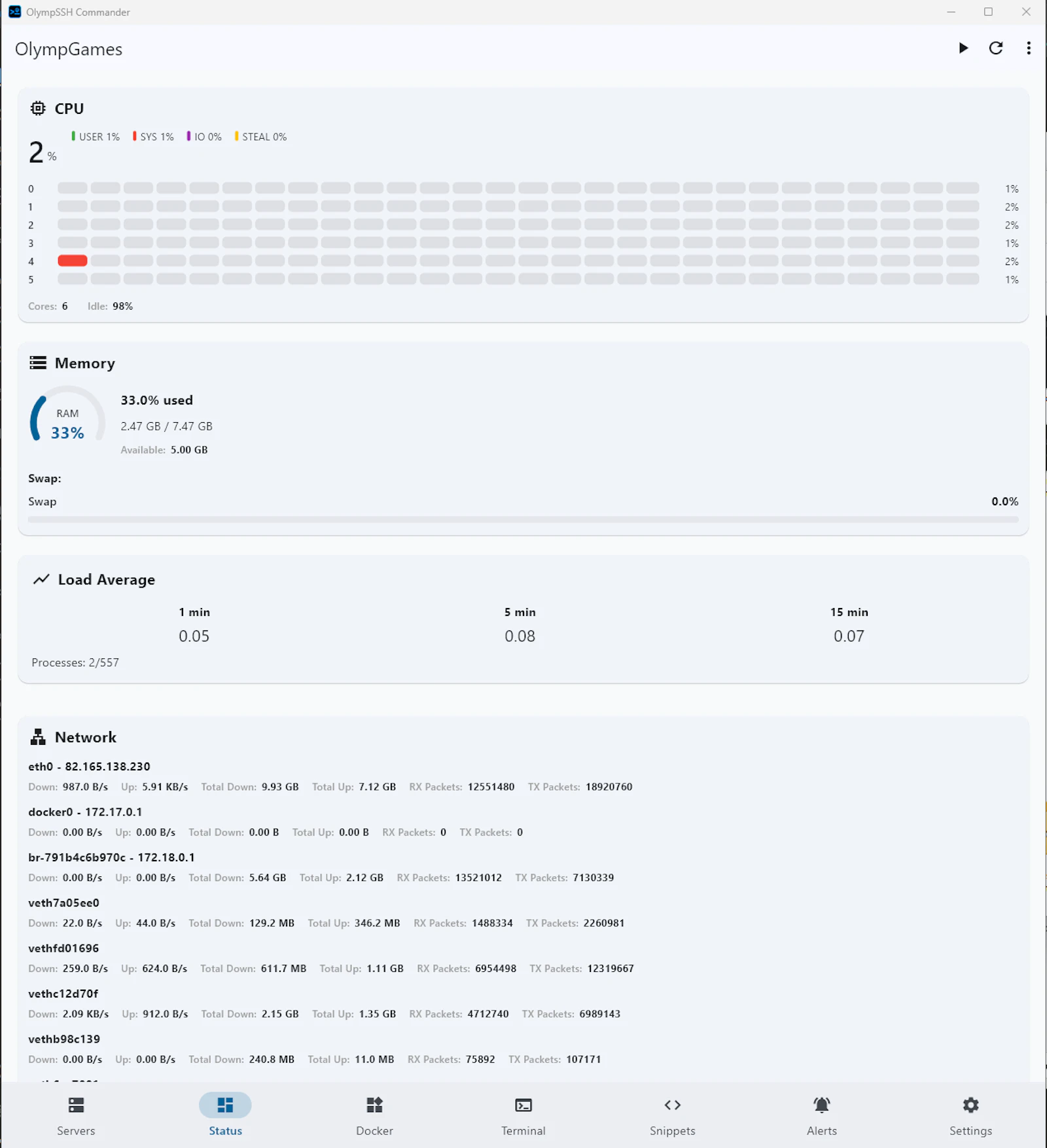Image resolution: width=1047 pixels, height=1148 pixels.
Task: Open the Alerts tab label
Action: 822,1130
